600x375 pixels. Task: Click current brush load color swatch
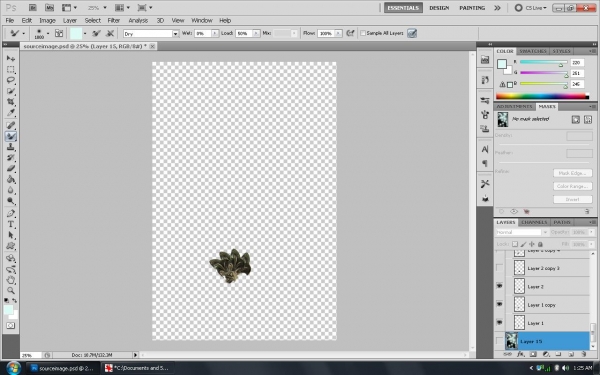[75, 33]
